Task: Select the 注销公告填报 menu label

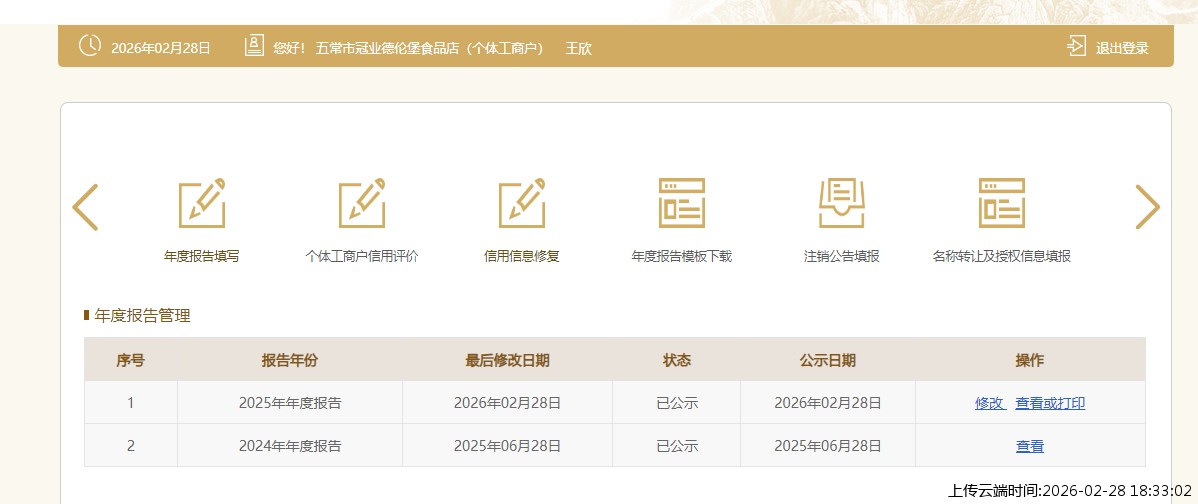Action: 841,256
